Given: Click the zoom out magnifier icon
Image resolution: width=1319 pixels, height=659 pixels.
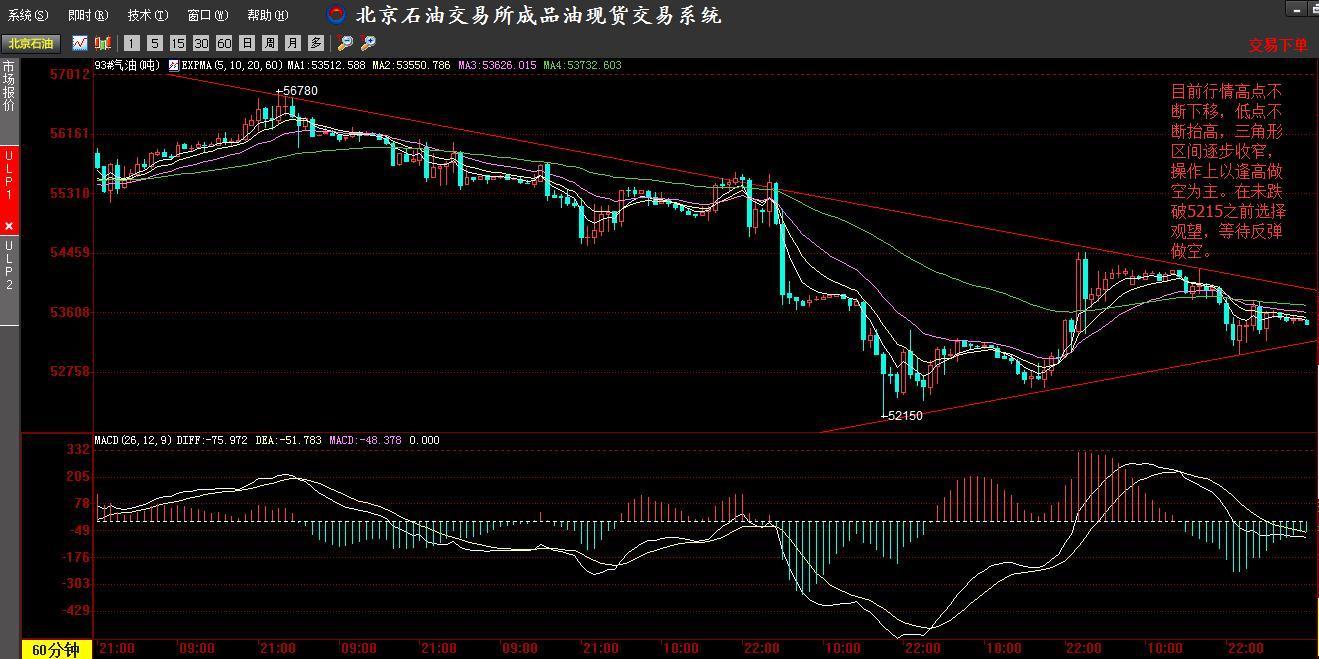Looking at the screenshot, I should [x=345, y=43].
